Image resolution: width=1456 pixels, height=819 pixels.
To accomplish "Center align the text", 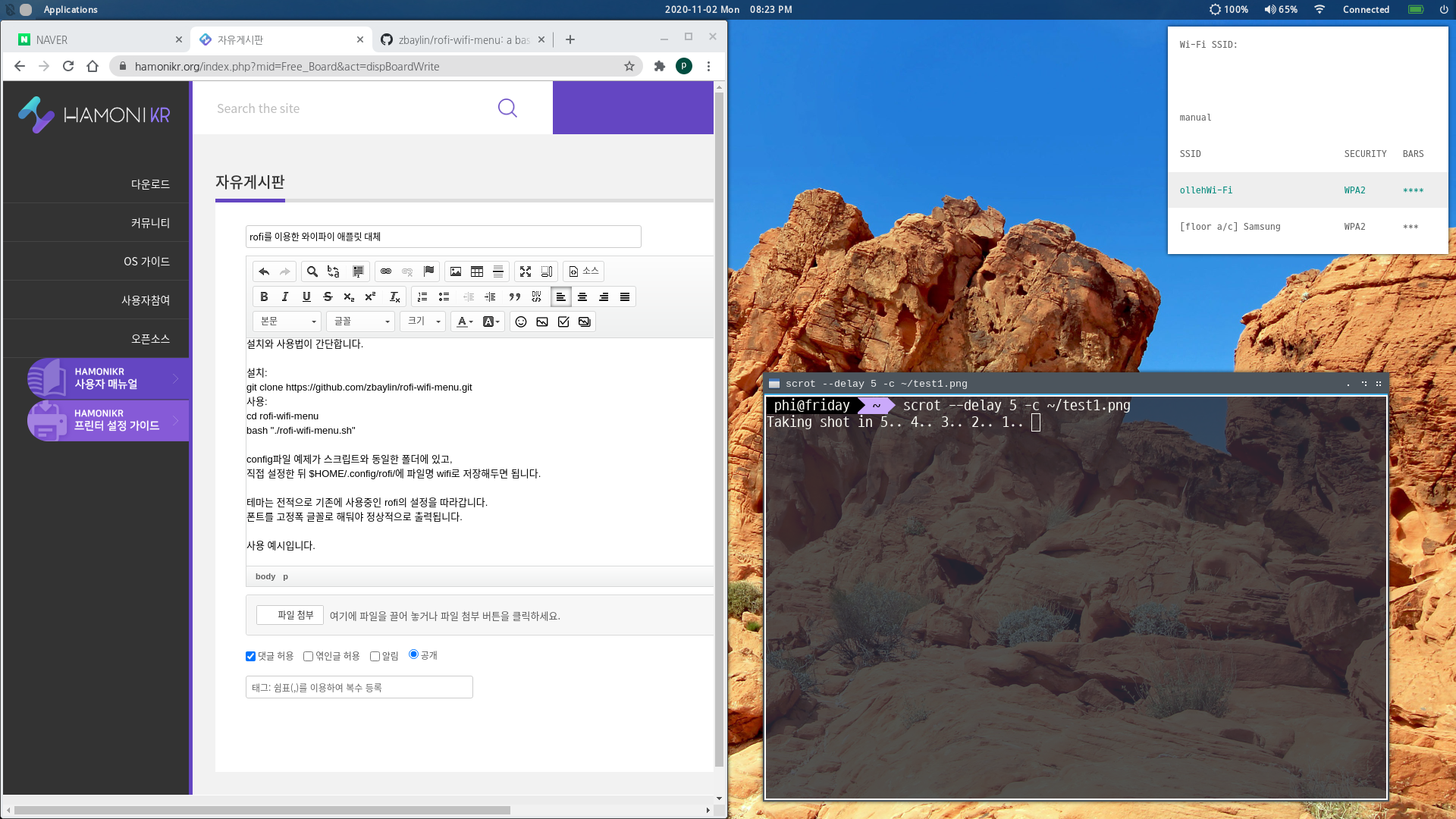I will (x=582, y=297).
